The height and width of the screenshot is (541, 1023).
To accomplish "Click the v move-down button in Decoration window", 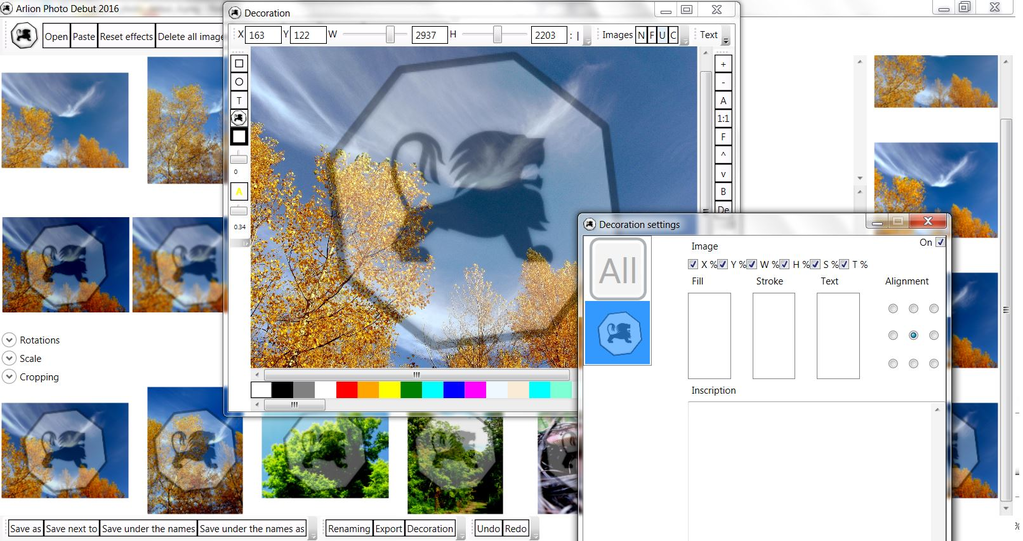I will coord(723,174).
